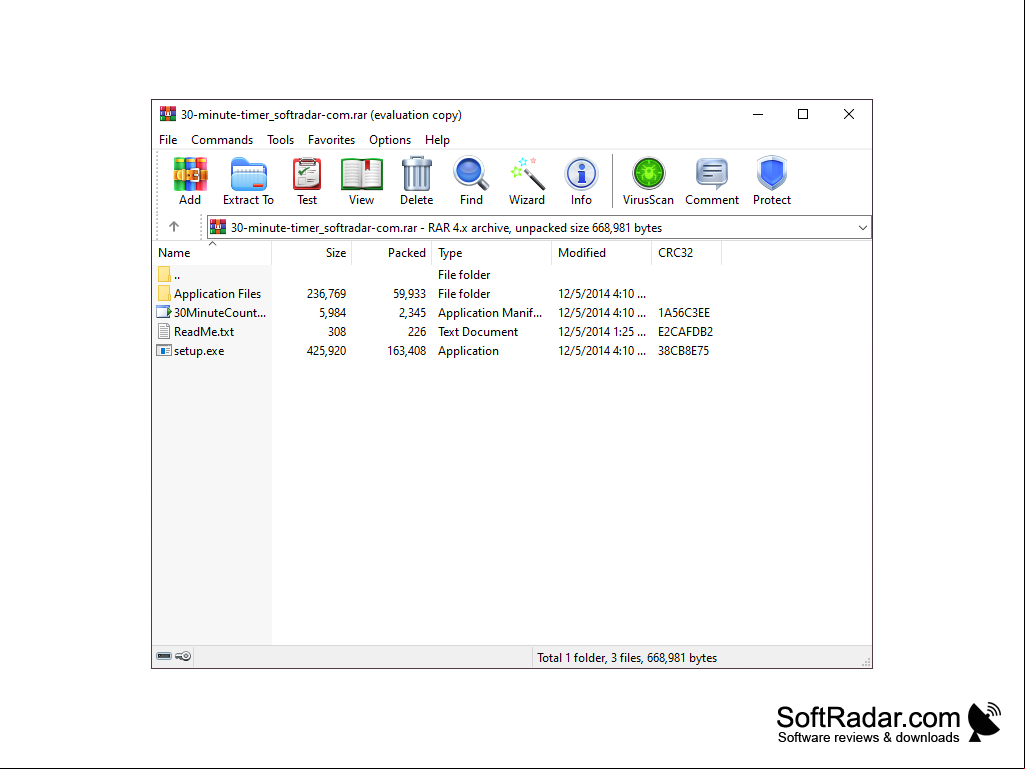Open the Options menu

click(x=390, y=140)
